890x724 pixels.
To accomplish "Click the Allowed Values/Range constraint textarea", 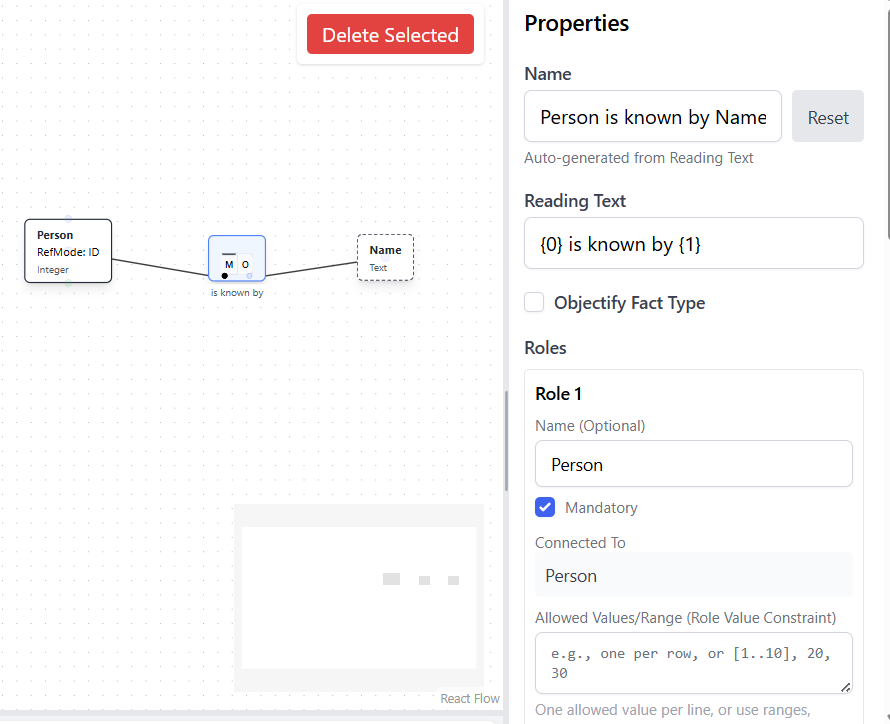I will 693,661.
